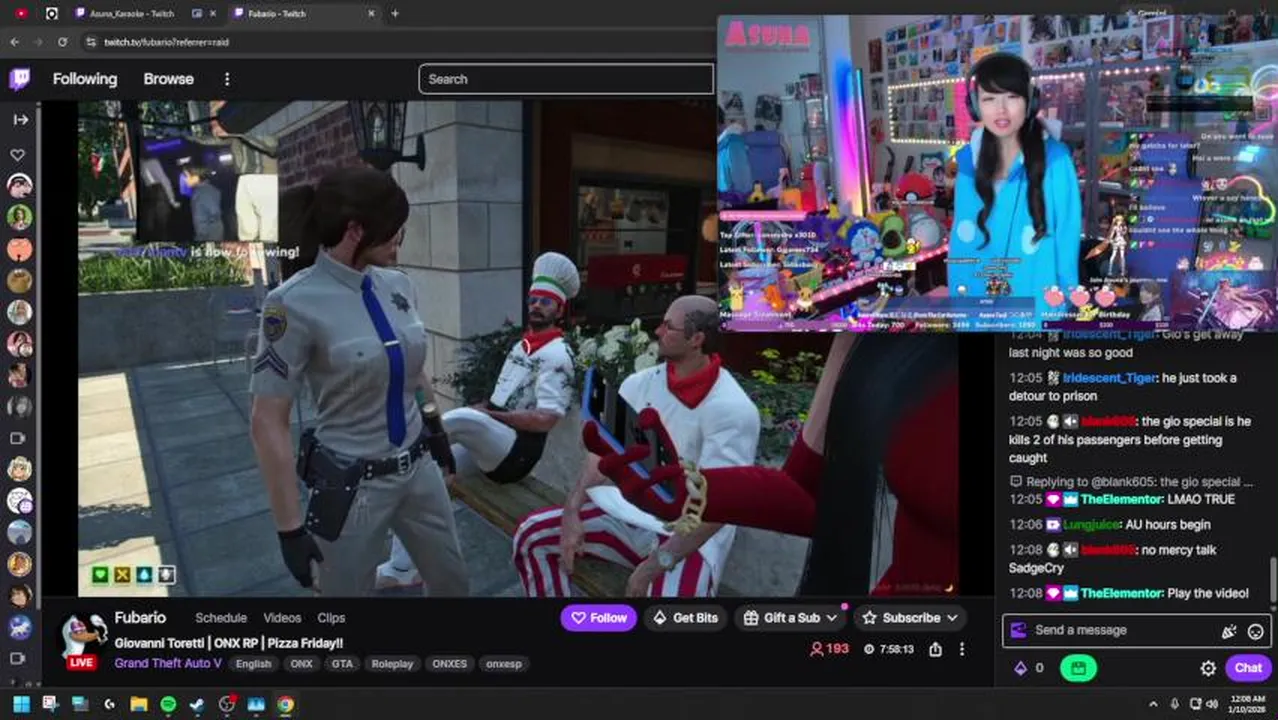Open Fubario's Schedule tab
Screen dimensions: 1278x720
pos(221,618)
